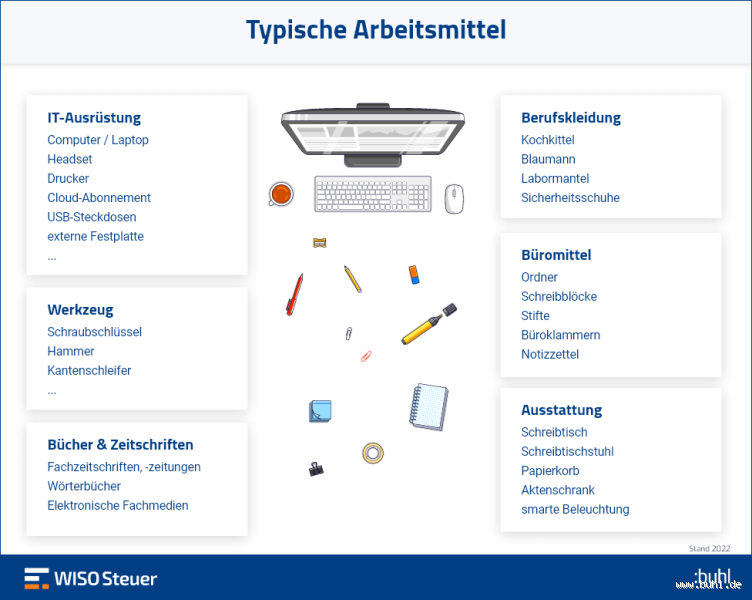Click the Schreibtisch entry
The height and width of the screenshot is (600, 752).
pyautogui.click(x=554, y=432)
